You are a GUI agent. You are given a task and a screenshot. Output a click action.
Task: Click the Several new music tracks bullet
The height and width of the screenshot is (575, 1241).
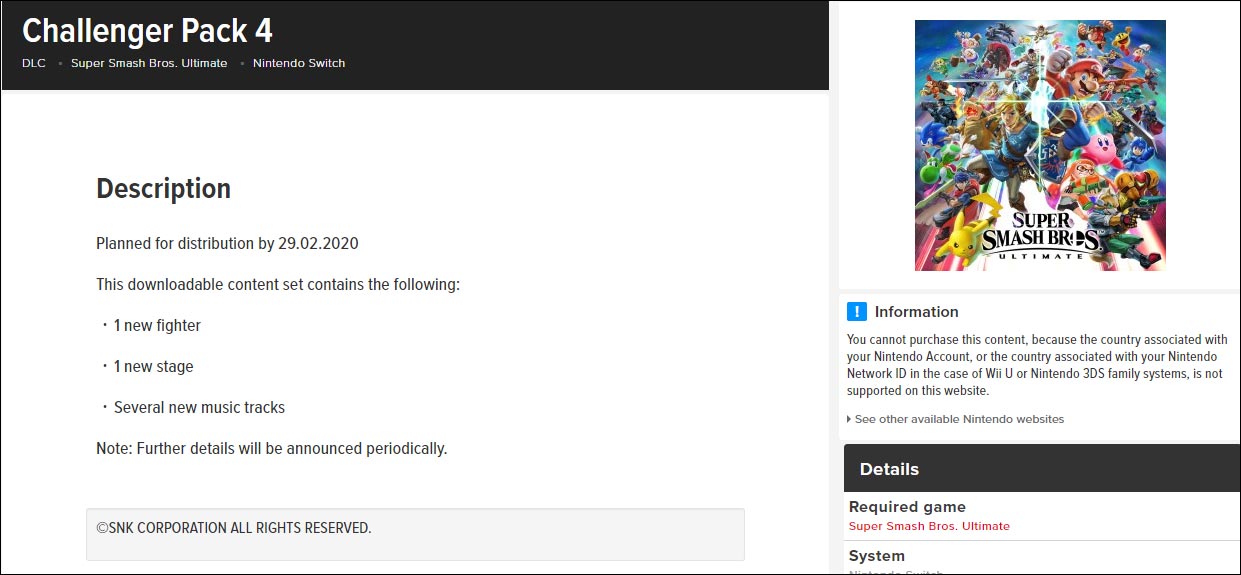click(199, 407)
